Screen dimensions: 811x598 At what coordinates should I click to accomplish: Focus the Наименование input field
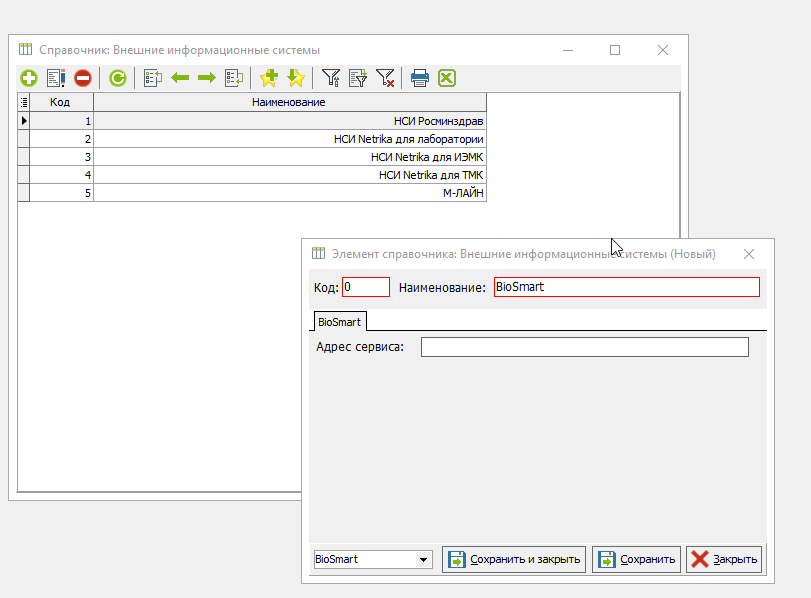point(627,287)
